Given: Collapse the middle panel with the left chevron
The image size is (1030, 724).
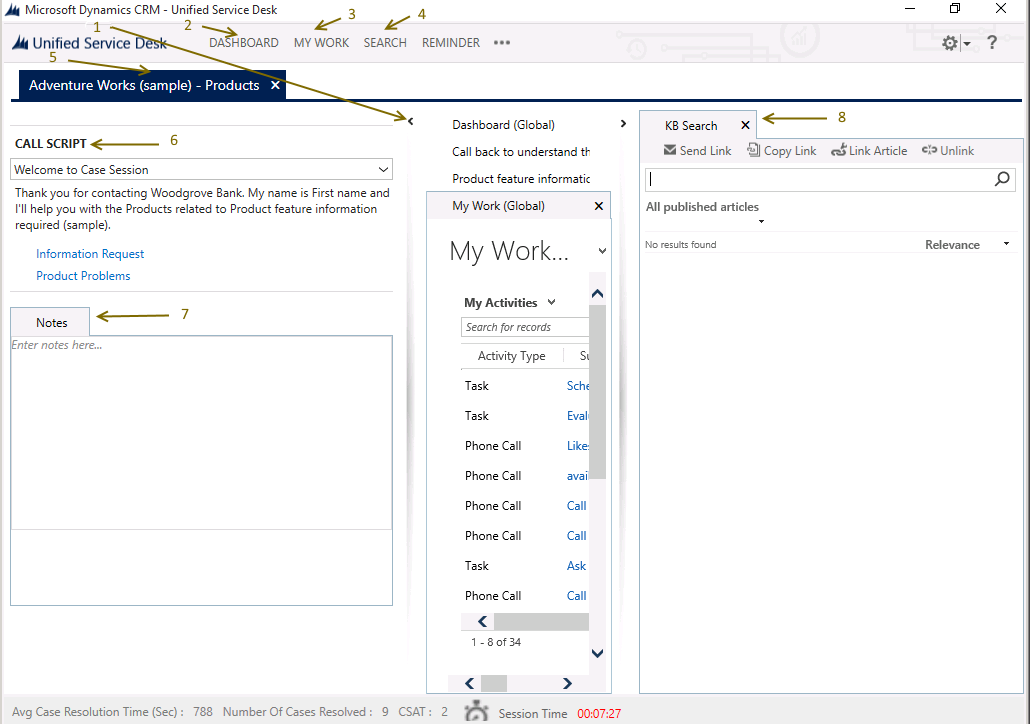Looking at the screenshot, I should pos(411,119).
